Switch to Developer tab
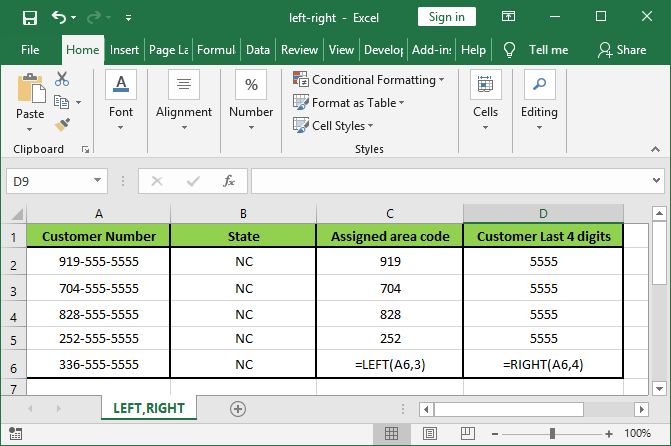The height and width of the screenshot is (446, 671). [383, 50]
